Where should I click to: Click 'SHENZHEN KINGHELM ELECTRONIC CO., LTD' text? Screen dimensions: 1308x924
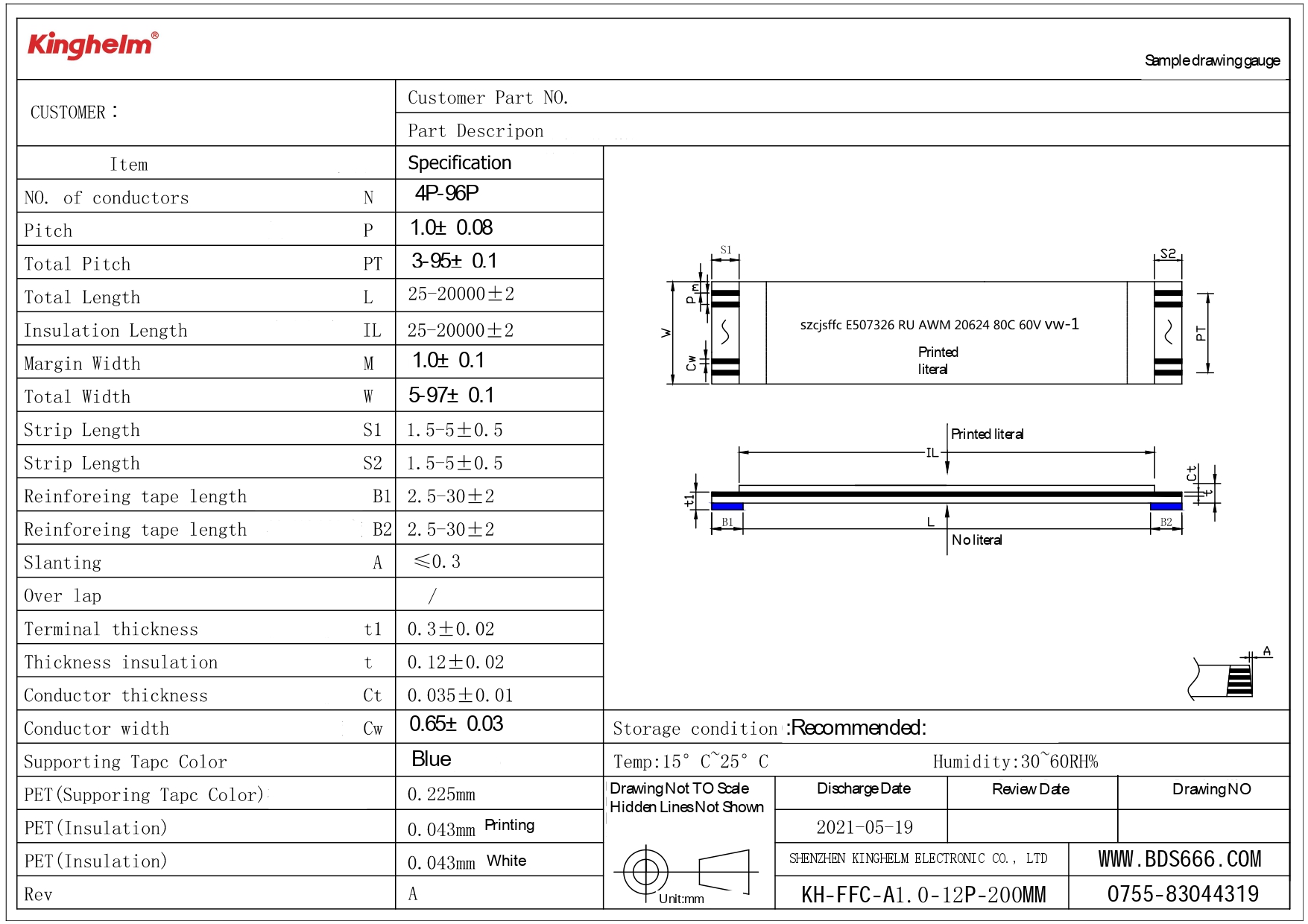(x=918, y=858)
